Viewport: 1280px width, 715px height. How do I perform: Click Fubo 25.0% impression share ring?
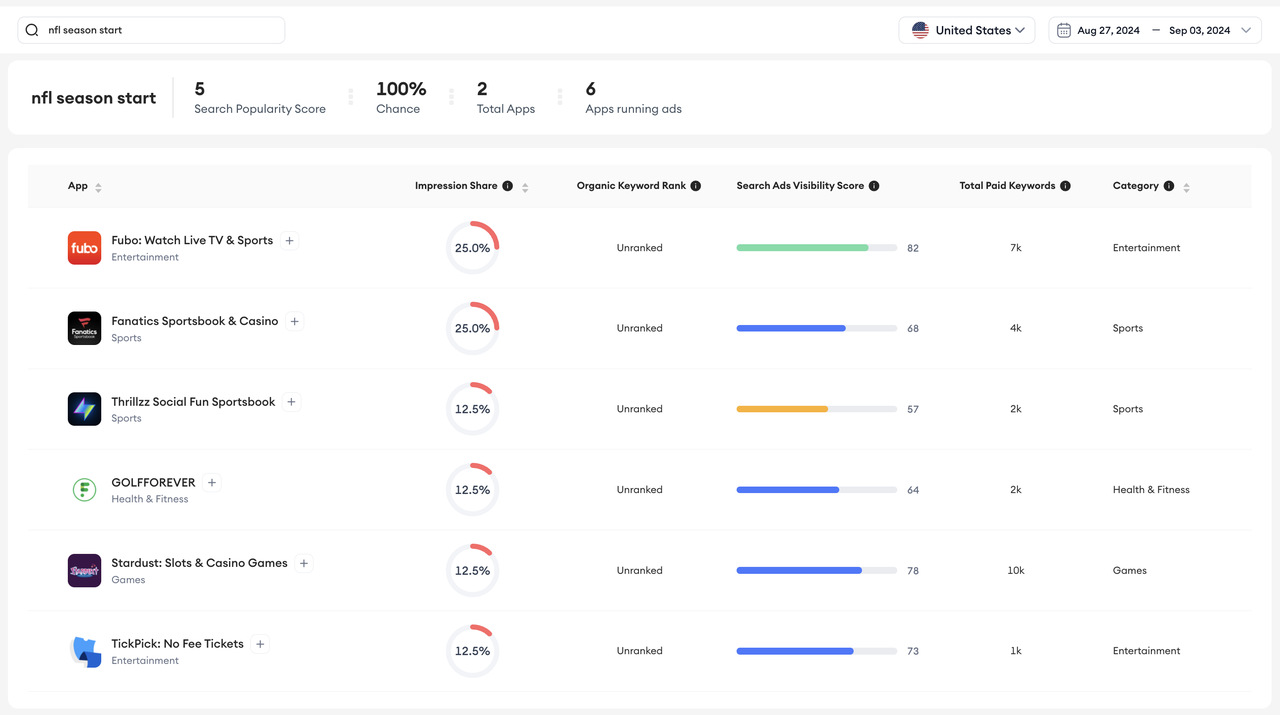click(x=472, y=248)
